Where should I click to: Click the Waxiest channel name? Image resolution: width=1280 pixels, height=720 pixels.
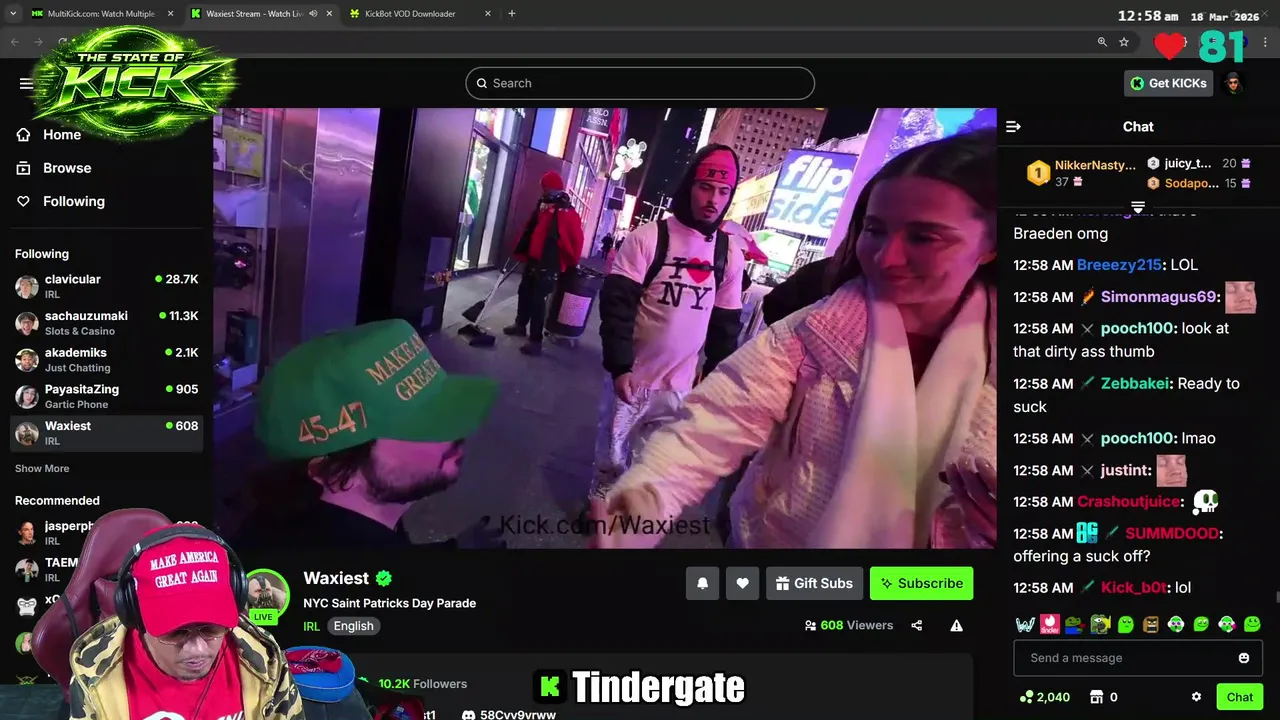click(x=336, y=578)
